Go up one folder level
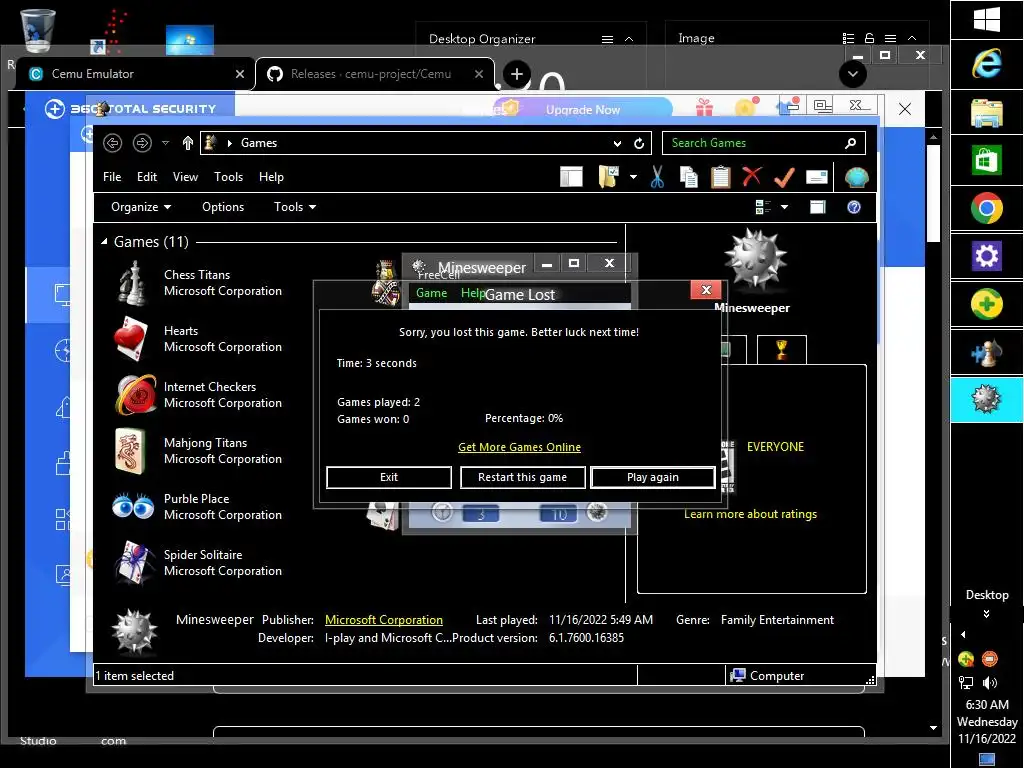This screenshot has width=1024, height=768. tap(187, 143)
